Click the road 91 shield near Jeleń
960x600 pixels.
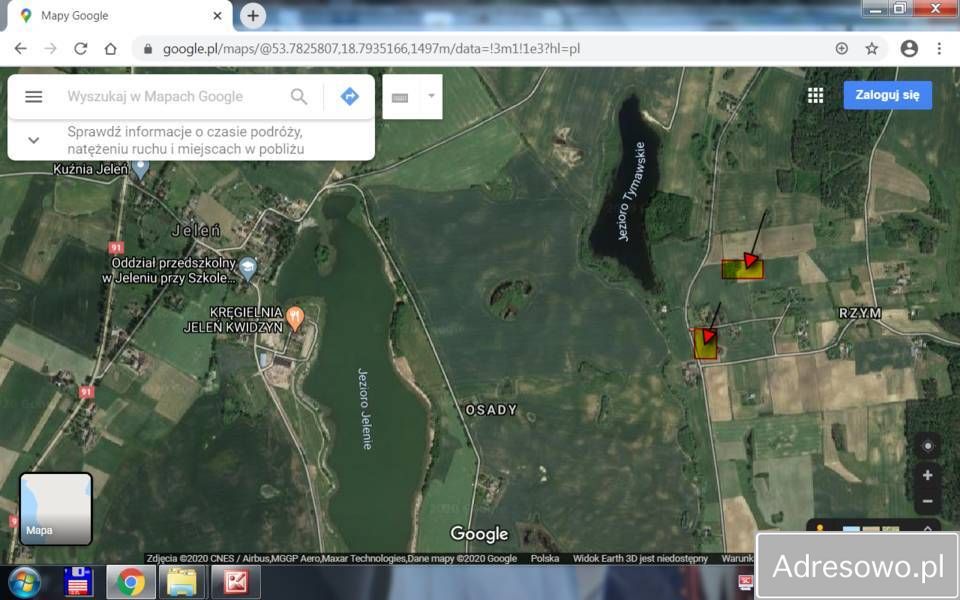point(116,247)
